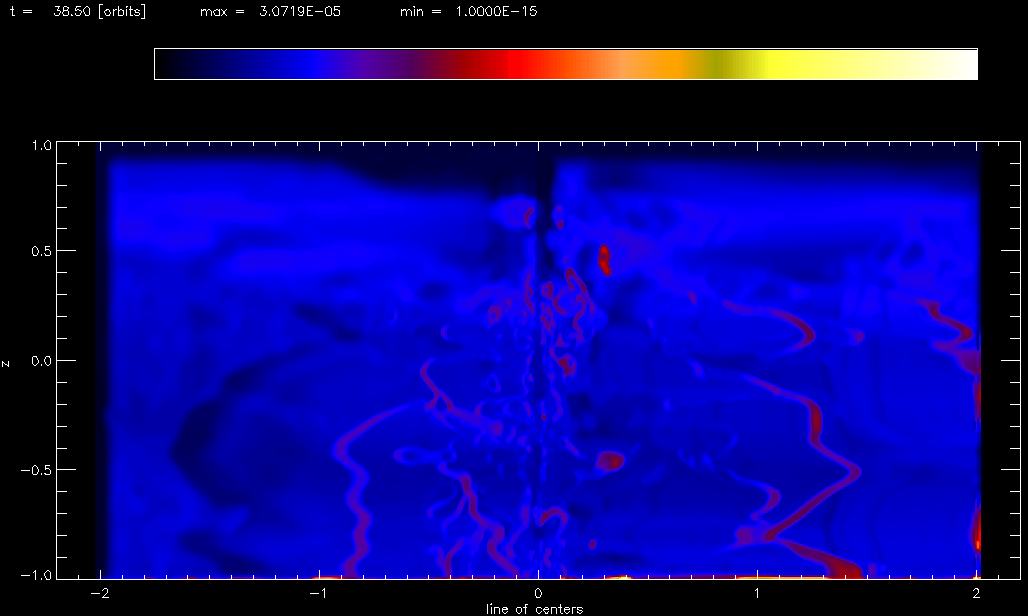The width and height of the screenshot is (1028, 616).
Task: Click the x-axis tick label "-2"
Action: click(99, 593)
